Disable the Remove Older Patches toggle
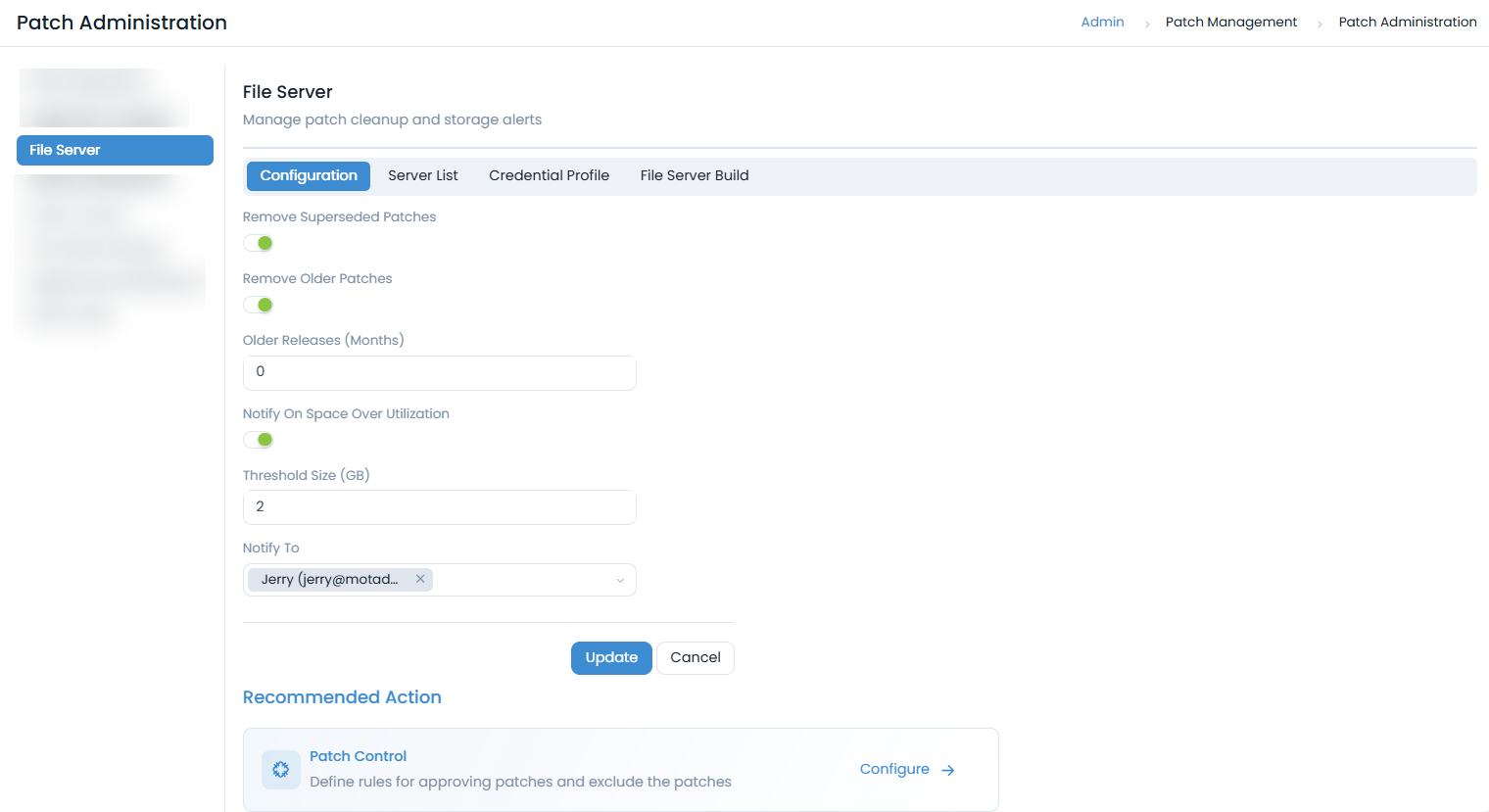1489x812 pixels. (x=259, y=305)
